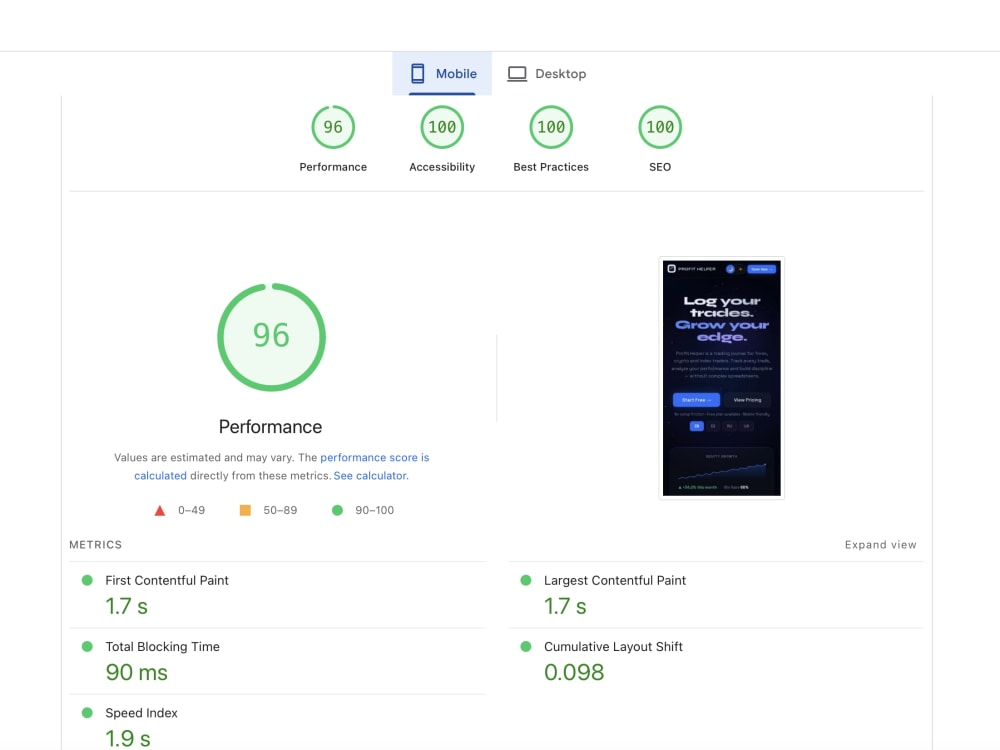Click Speed Index green status dot
Image resolution: width=1000 pixels, height=750 pixels.
click(x=87, y=713)
